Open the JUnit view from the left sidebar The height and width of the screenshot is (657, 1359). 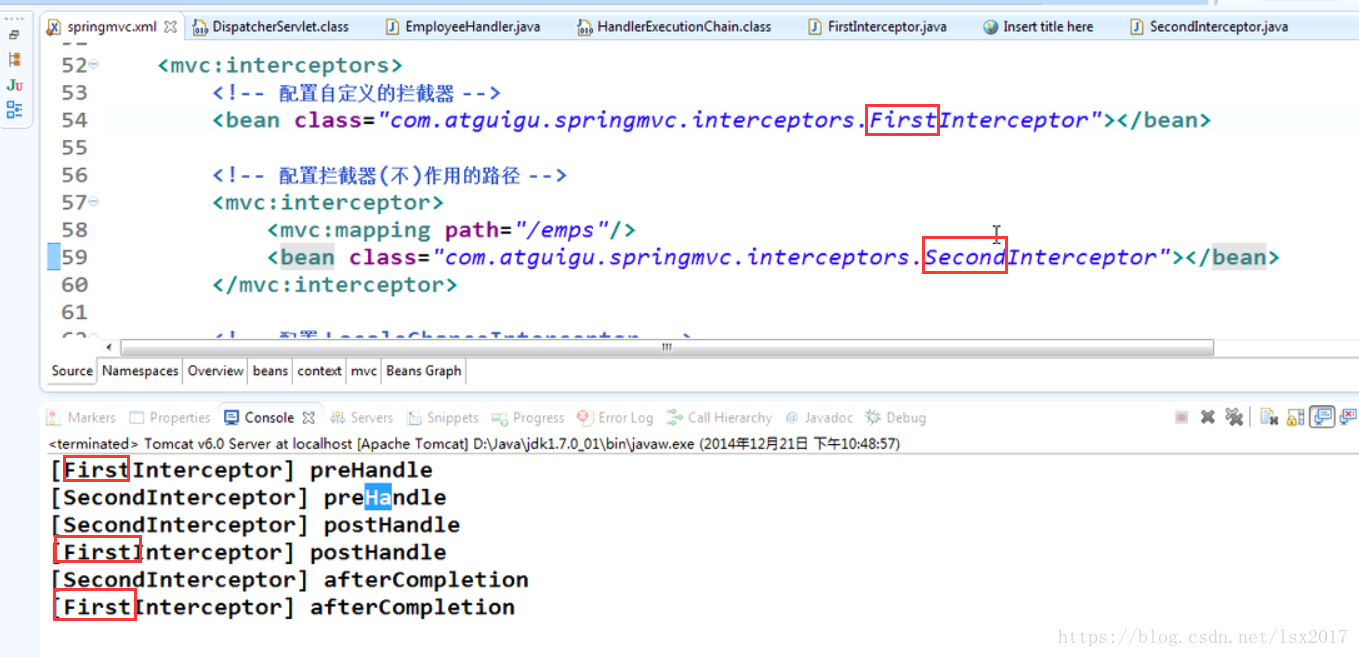pos(14,85)
